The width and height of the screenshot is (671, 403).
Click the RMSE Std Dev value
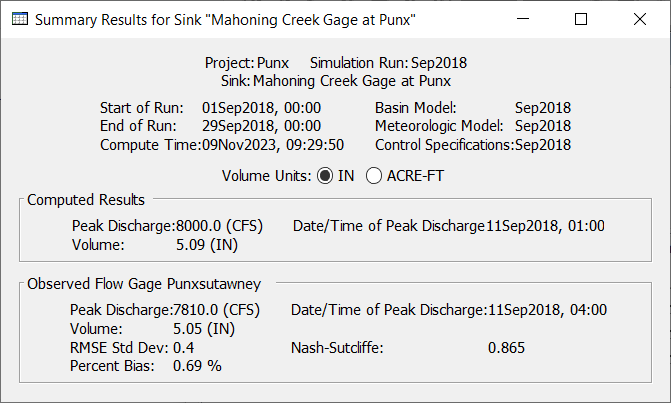184,348
